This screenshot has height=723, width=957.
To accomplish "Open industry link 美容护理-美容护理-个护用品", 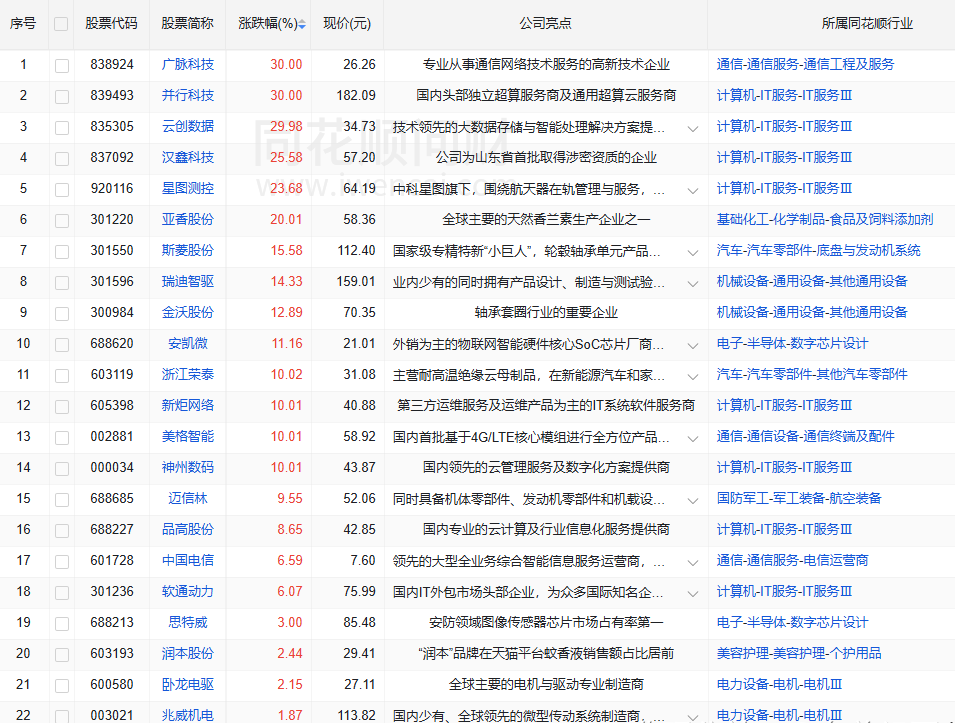I will tap(799, 653).
